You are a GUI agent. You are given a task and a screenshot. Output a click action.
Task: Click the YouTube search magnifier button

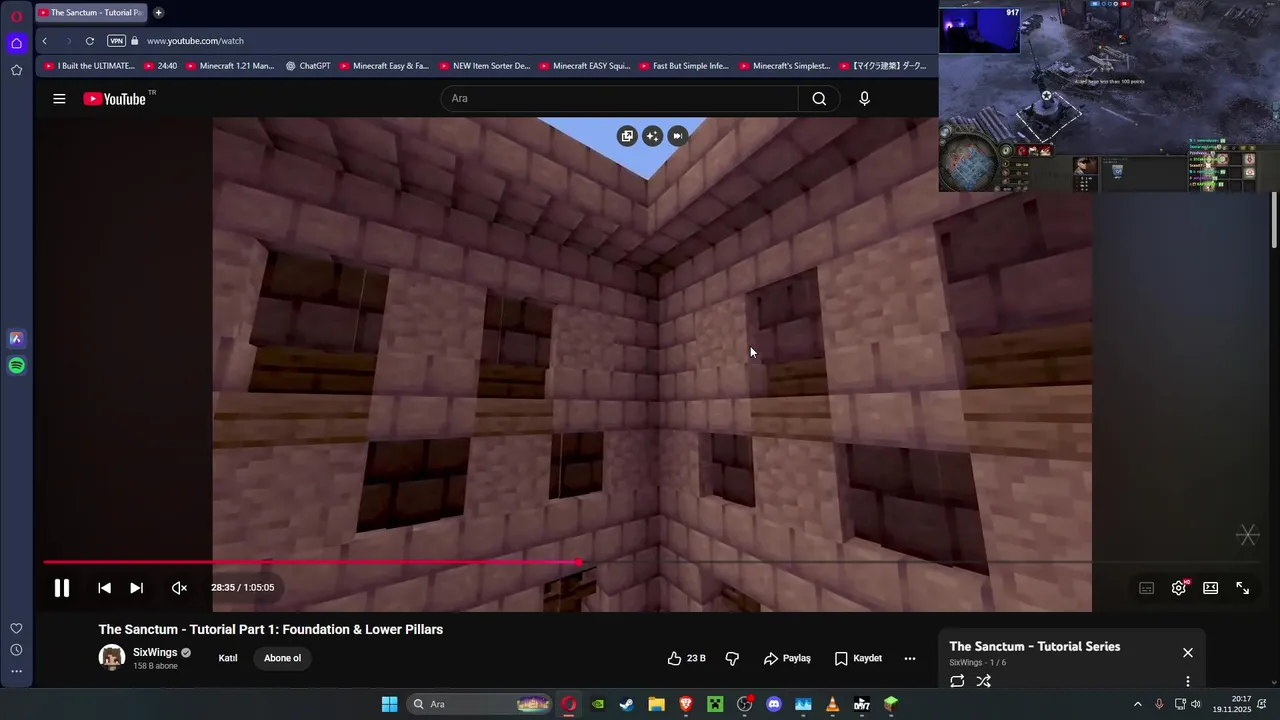coord(819,98)
